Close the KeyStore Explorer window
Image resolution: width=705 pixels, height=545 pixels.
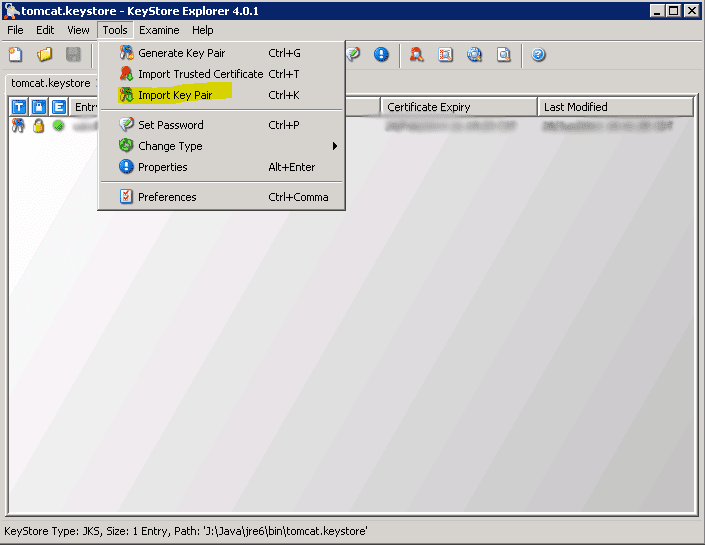(692, 11)
